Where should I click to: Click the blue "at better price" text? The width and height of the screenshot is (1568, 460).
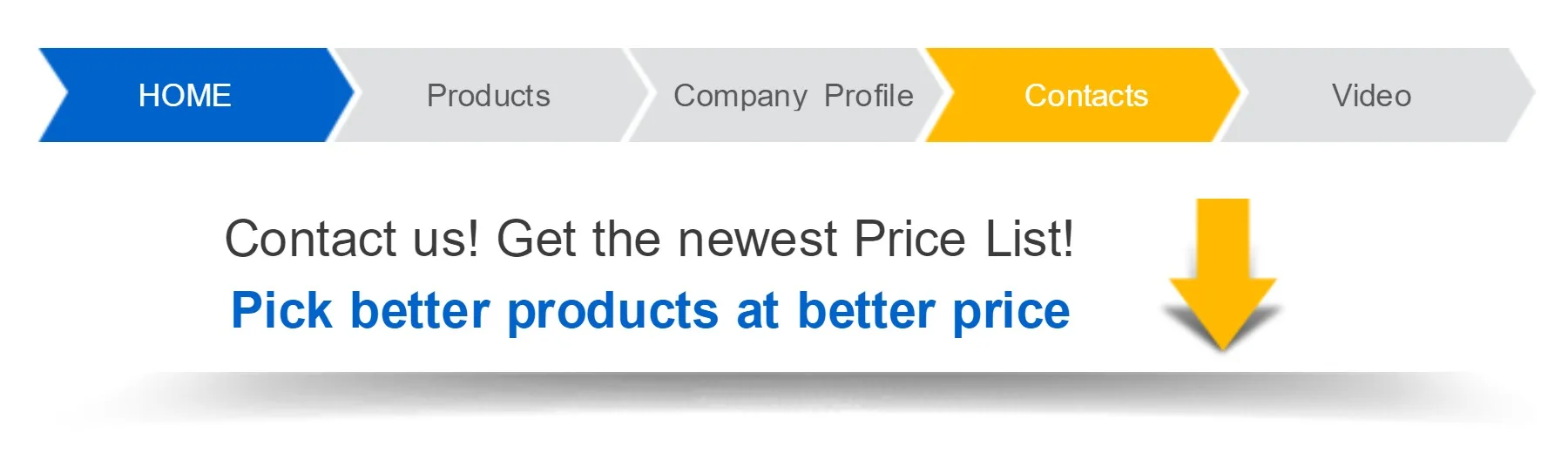pos(902,311)
